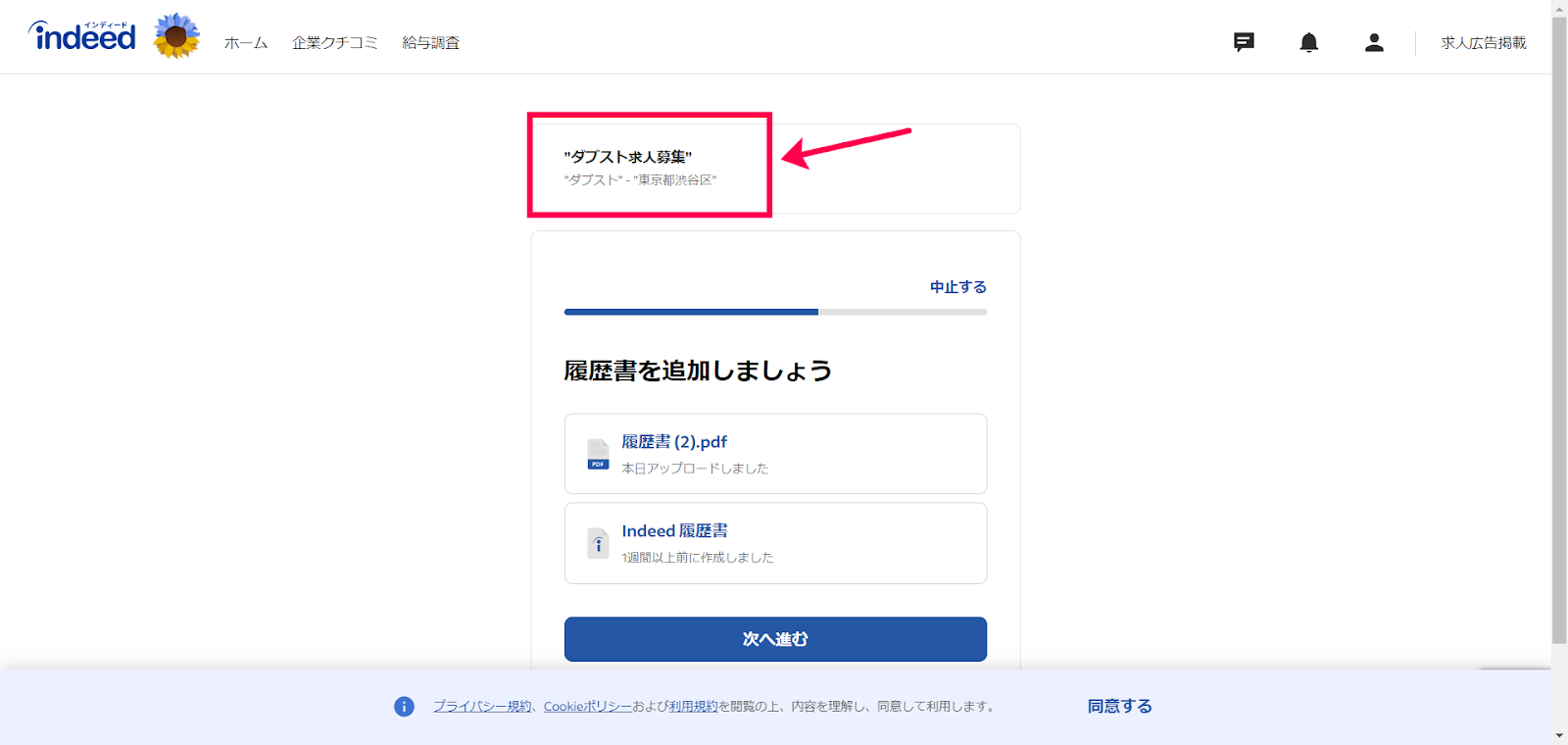Open the account profile icon
The height and width of the screenshot is (745, 1568).
point(1374,42)
